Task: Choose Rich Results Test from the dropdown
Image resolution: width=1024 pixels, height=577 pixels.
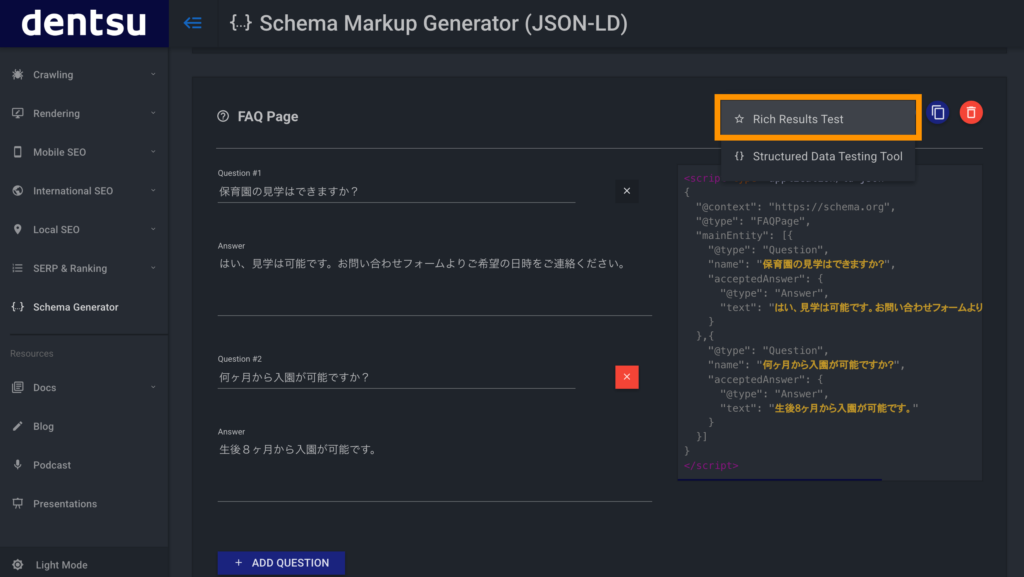Action: coord(818,118)
